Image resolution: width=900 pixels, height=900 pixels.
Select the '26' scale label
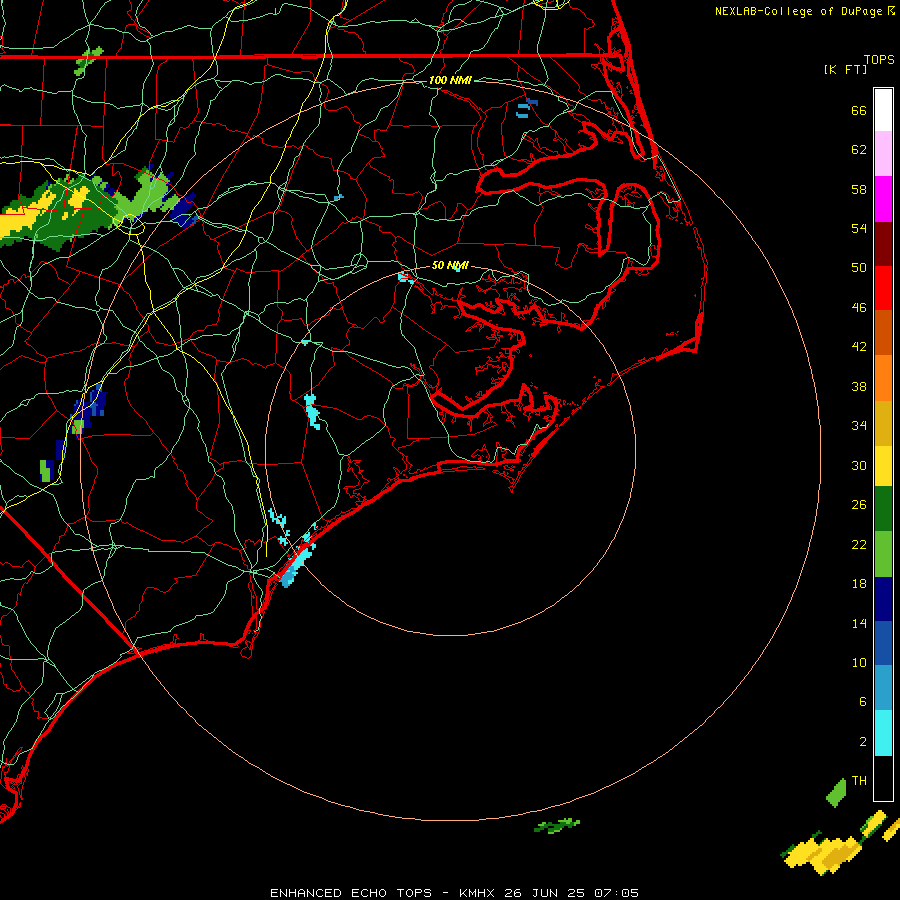[x=859, y=505]
